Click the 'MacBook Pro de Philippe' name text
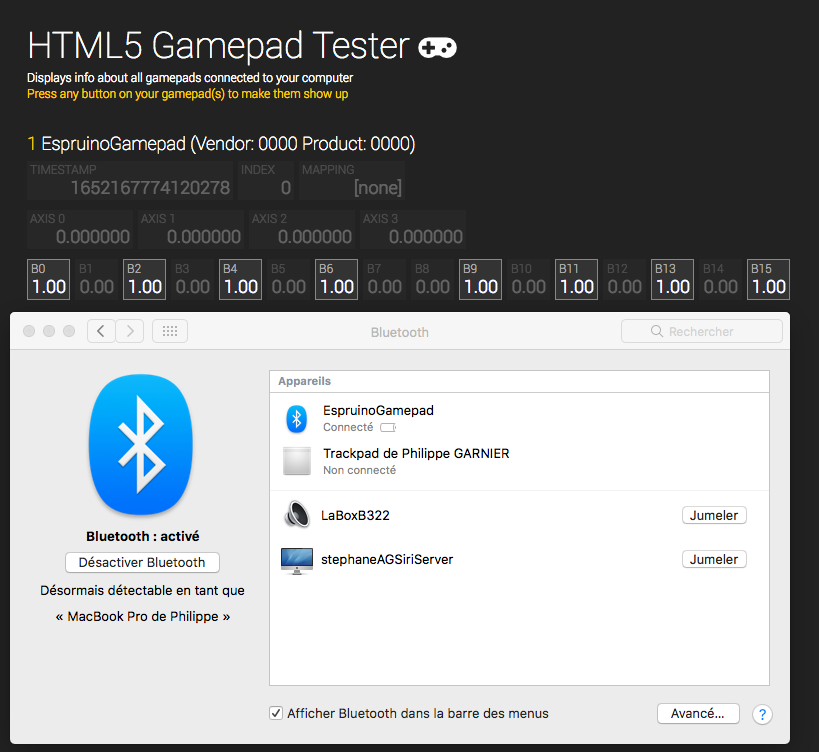819x752 pixels. point(143,617)
